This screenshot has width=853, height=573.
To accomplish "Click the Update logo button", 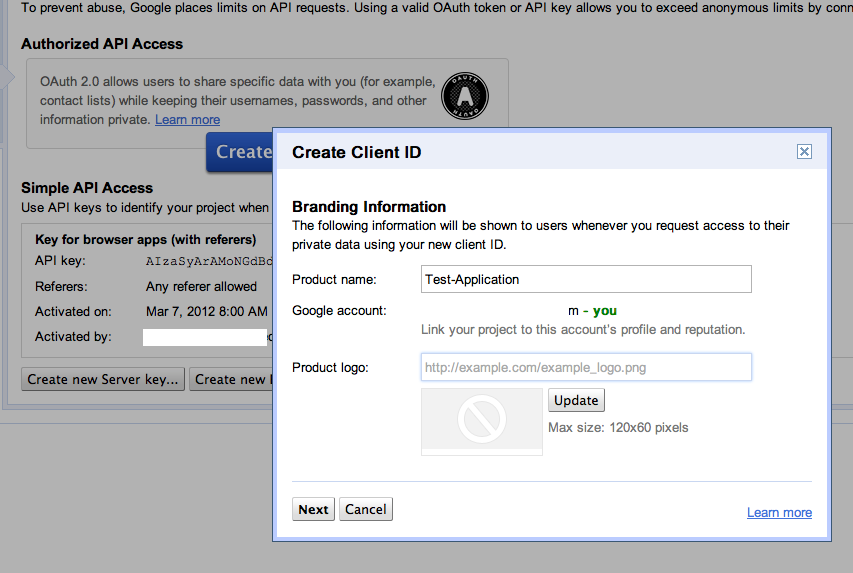I will (x=576, y=401).
